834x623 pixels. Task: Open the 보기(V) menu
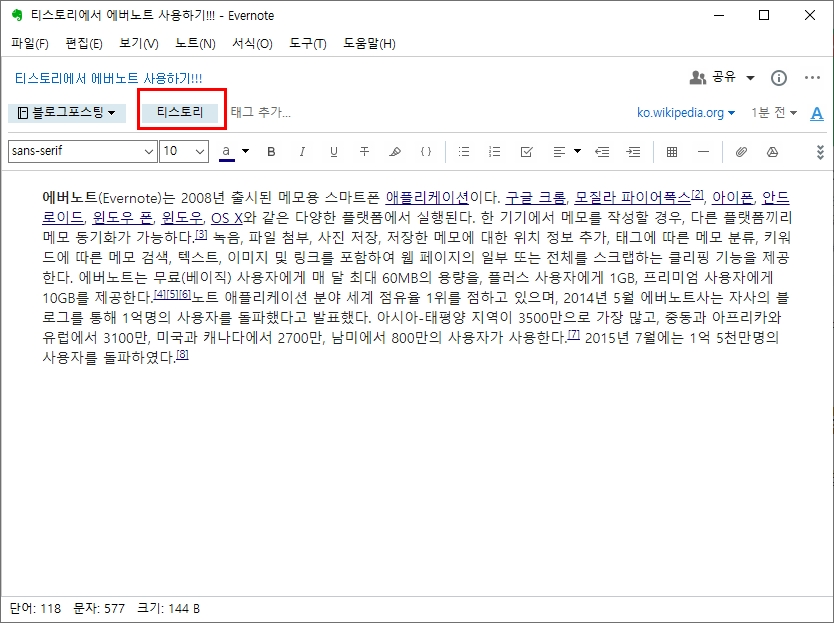coord(139,44)
